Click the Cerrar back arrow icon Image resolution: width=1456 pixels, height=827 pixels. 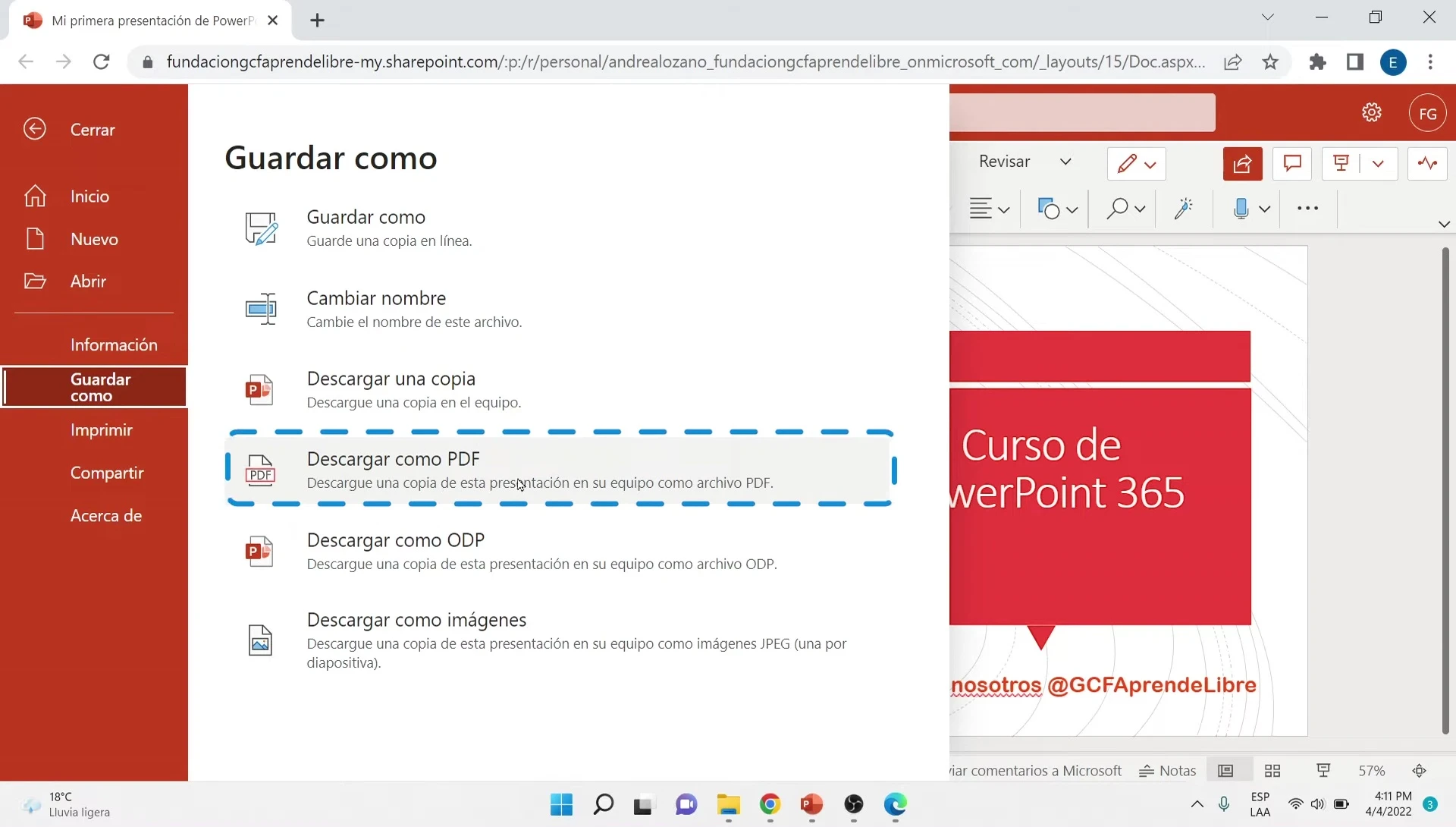(34, 129)
